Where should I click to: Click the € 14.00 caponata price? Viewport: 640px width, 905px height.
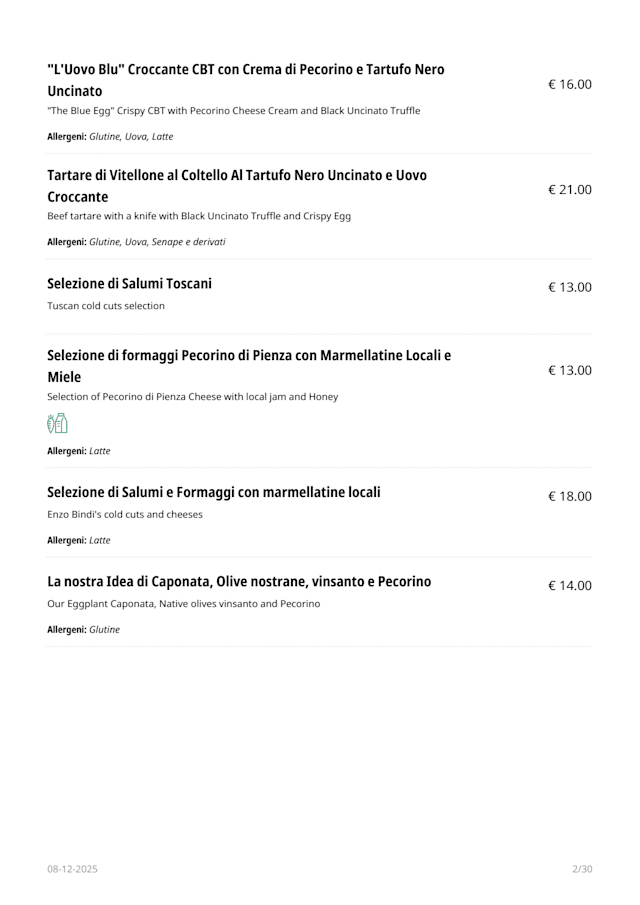click(569, 586)
